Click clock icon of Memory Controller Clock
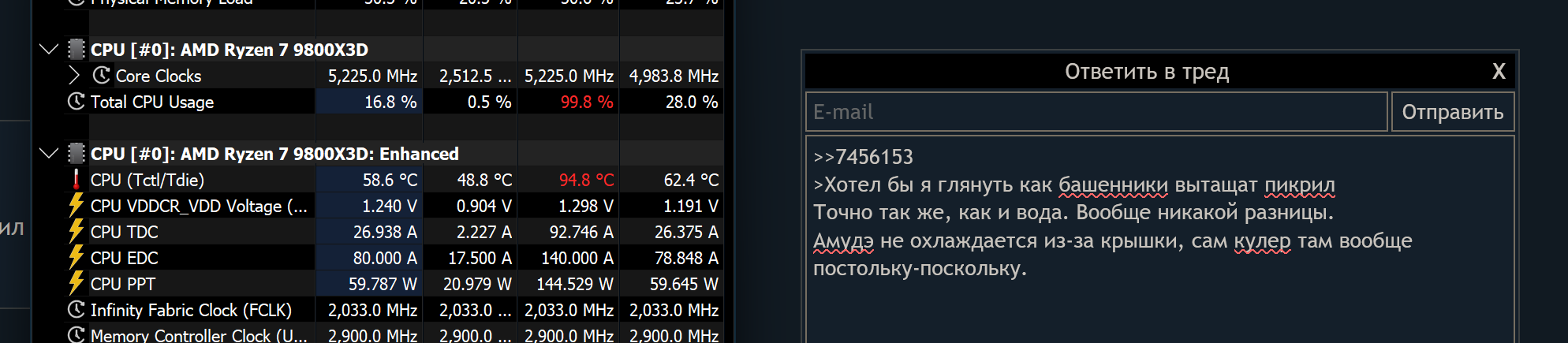This screenshot has width=1568, height=343. tap(76, 335)
